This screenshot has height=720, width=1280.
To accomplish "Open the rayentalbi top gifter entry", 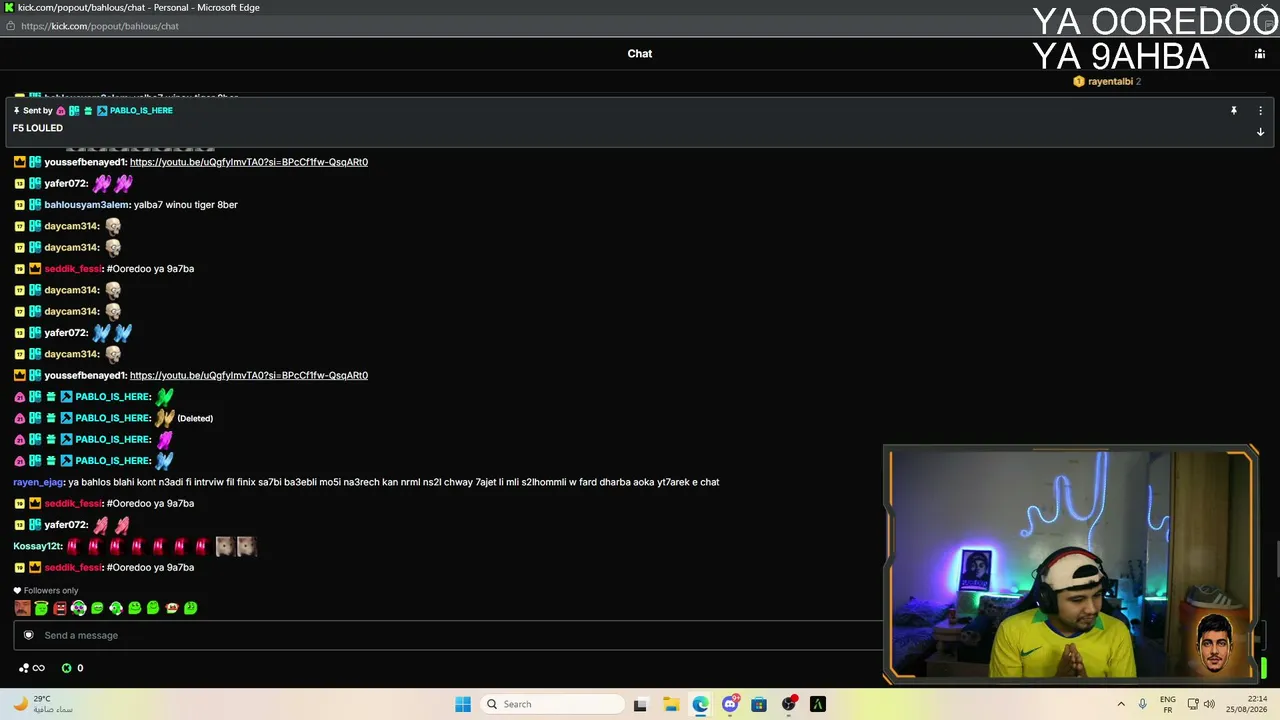I will (x=1107, y=82).
